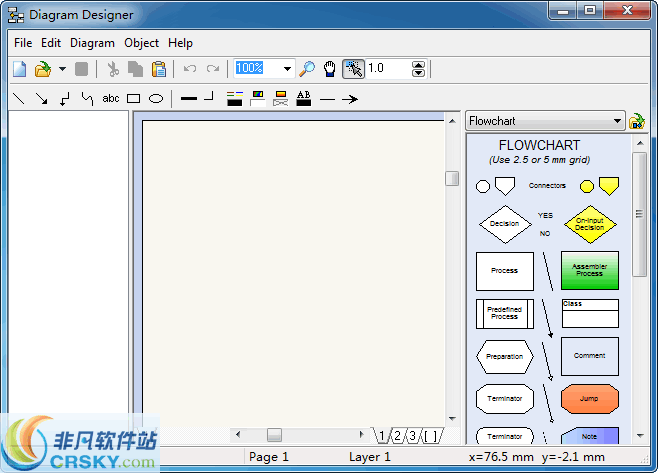Screen dimensions: 658x473
Task: Select the yellow off-page connector shape
Action: (x=609, y=186)
